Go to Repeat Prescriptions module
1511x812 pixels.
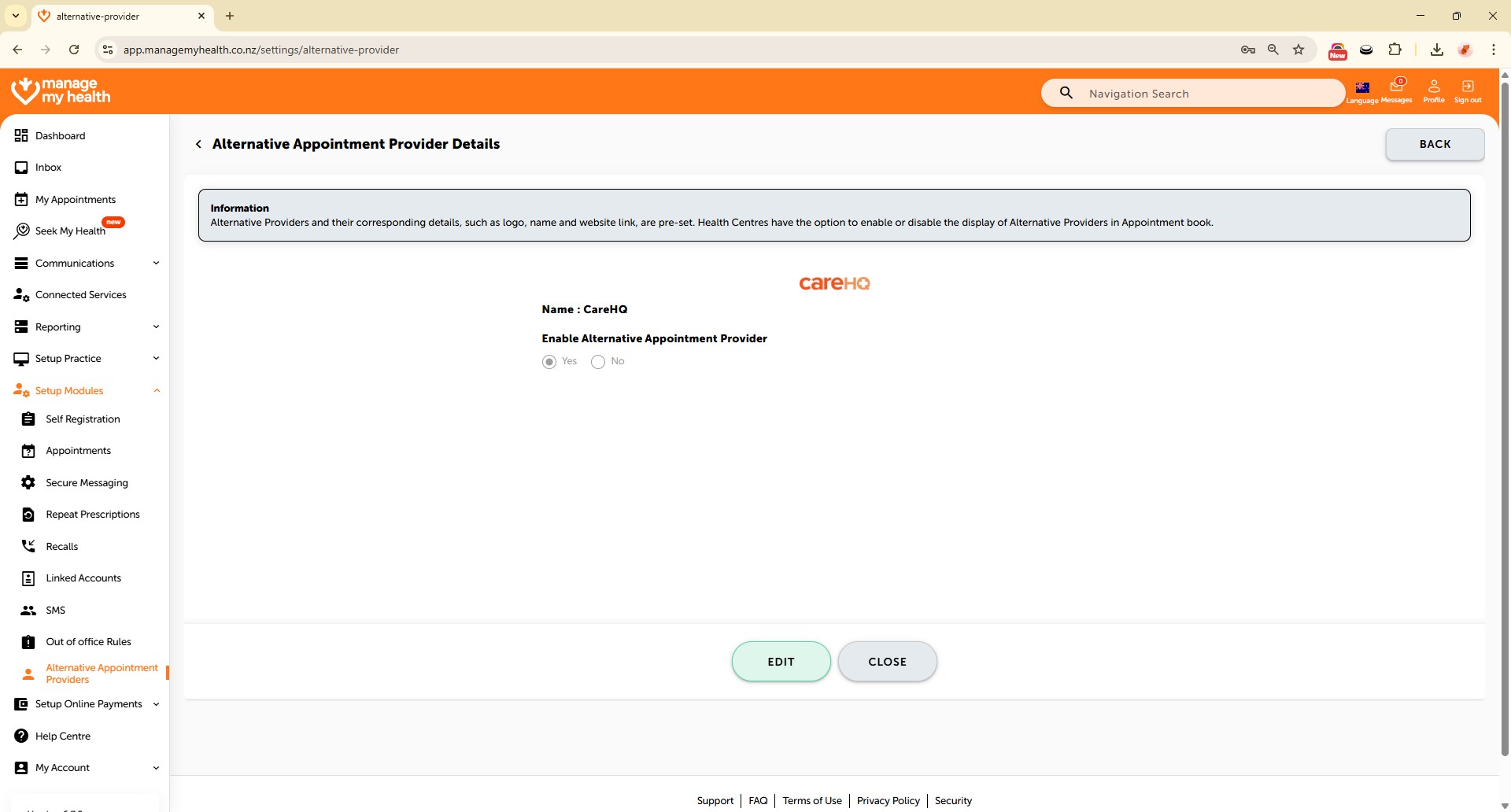click(92, 515)
